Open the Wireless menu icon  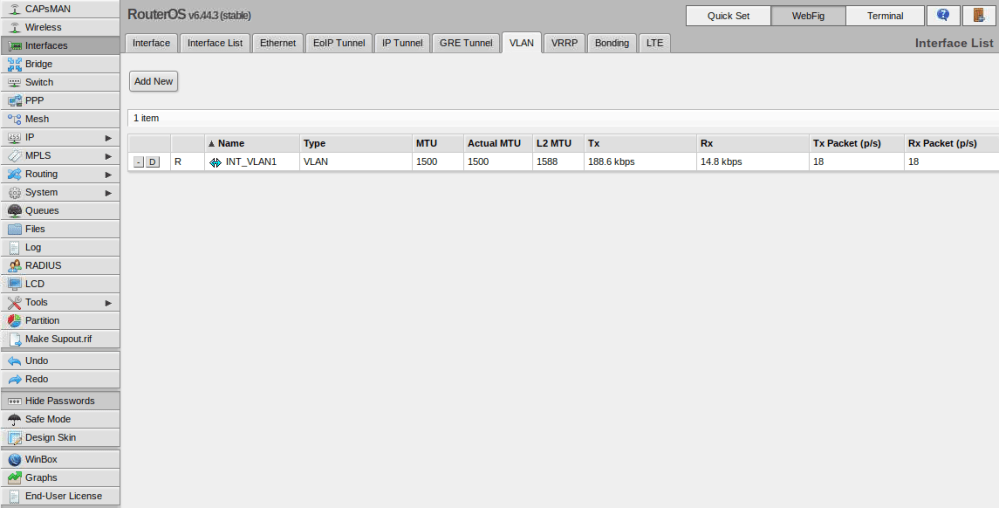point(15,27)
